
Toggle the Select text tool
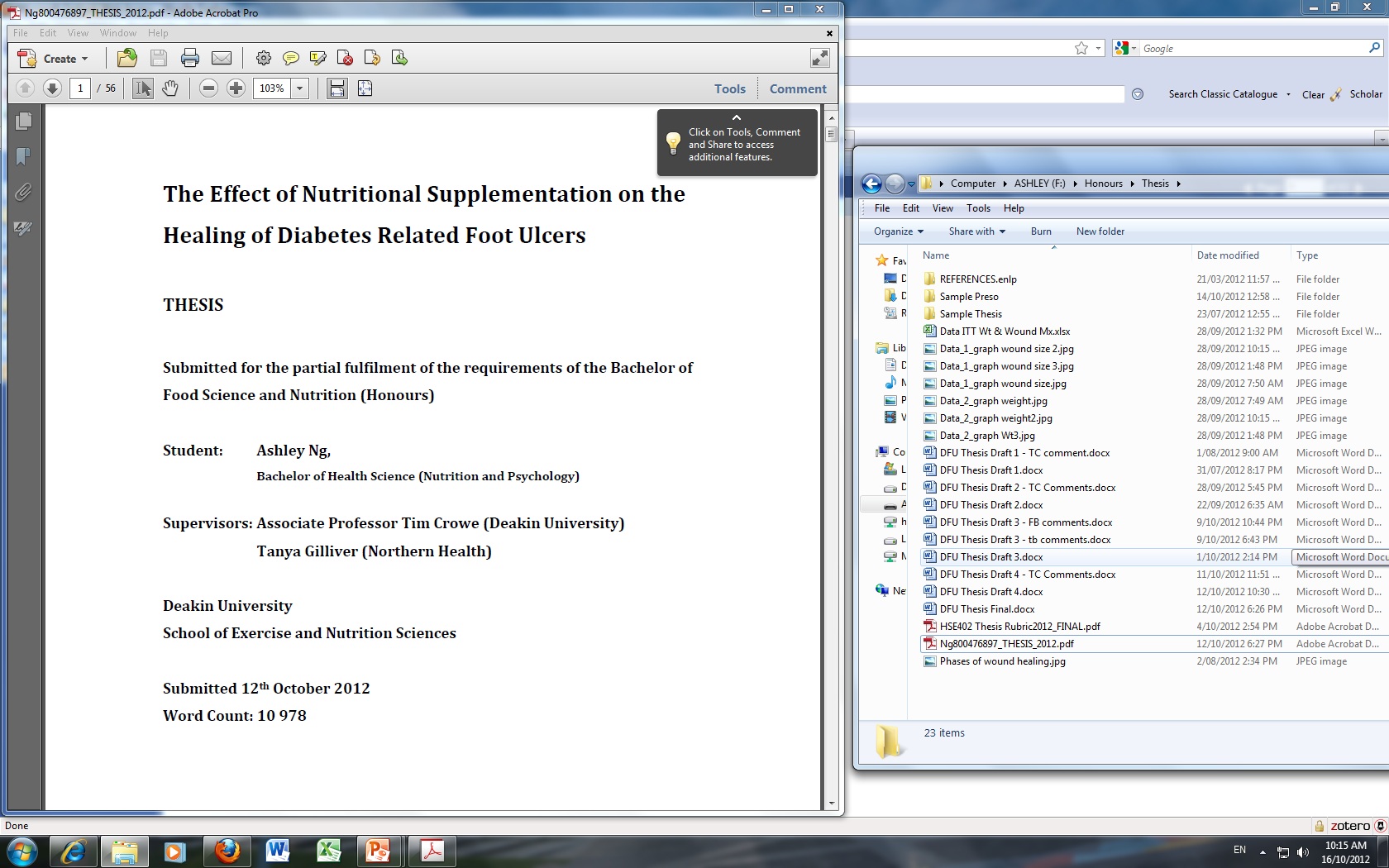[x=143, y=88]
